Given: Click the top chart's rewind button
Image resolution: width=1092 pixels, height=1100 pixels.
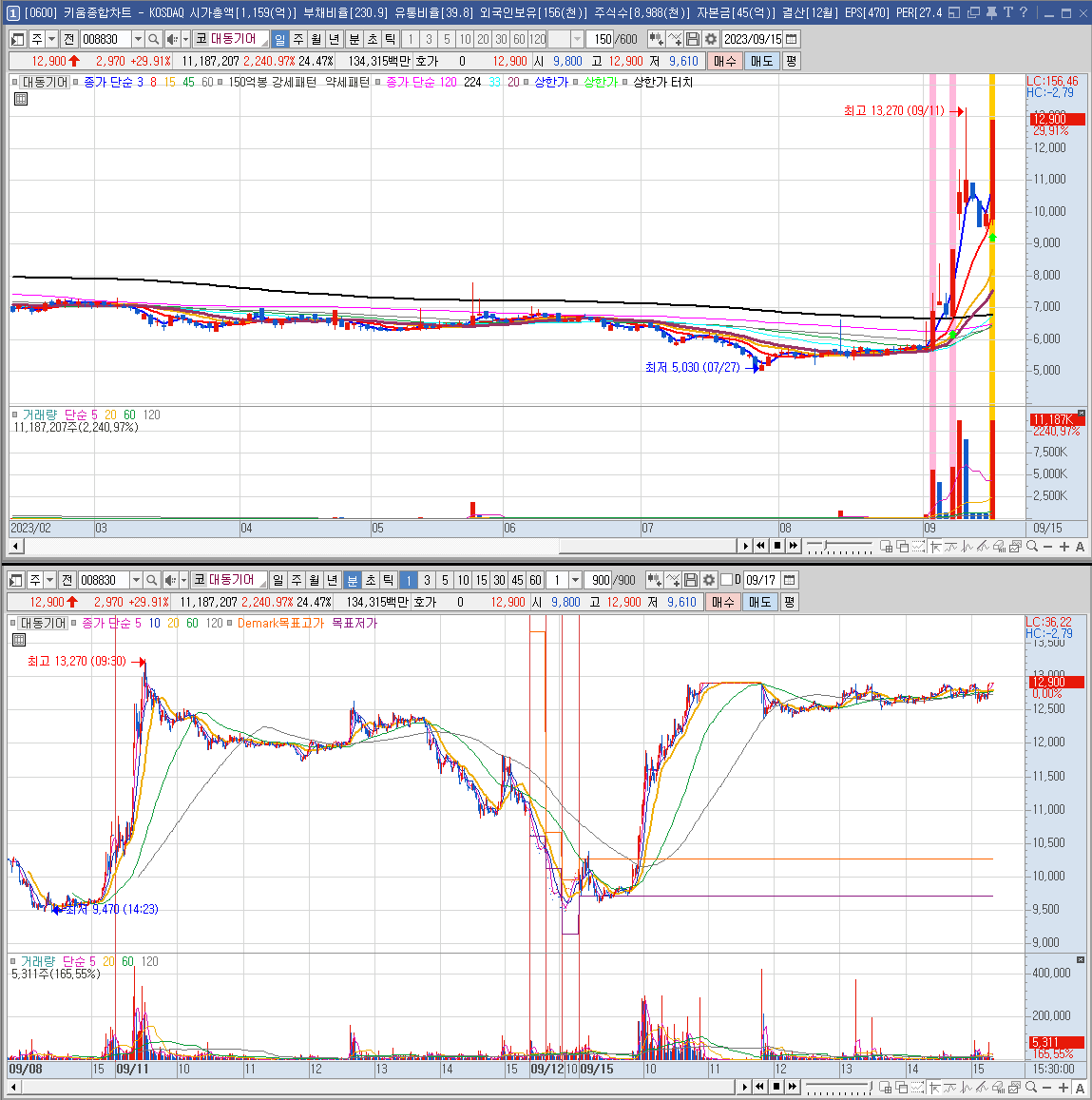Looking at the screenshot, I should pyautogui.click(x=760, y=546).
